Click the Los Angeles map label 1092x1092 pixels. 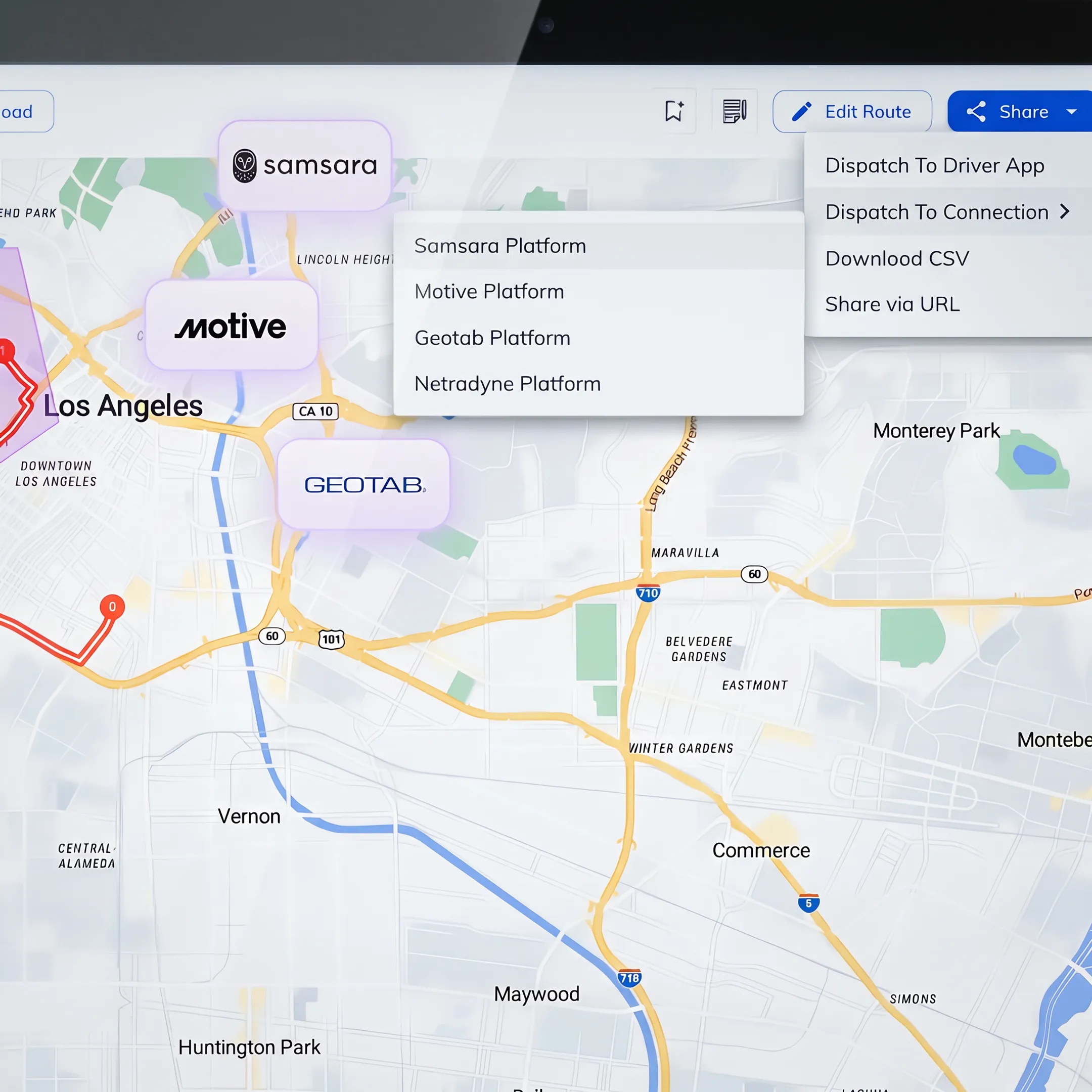coord(123,406)
